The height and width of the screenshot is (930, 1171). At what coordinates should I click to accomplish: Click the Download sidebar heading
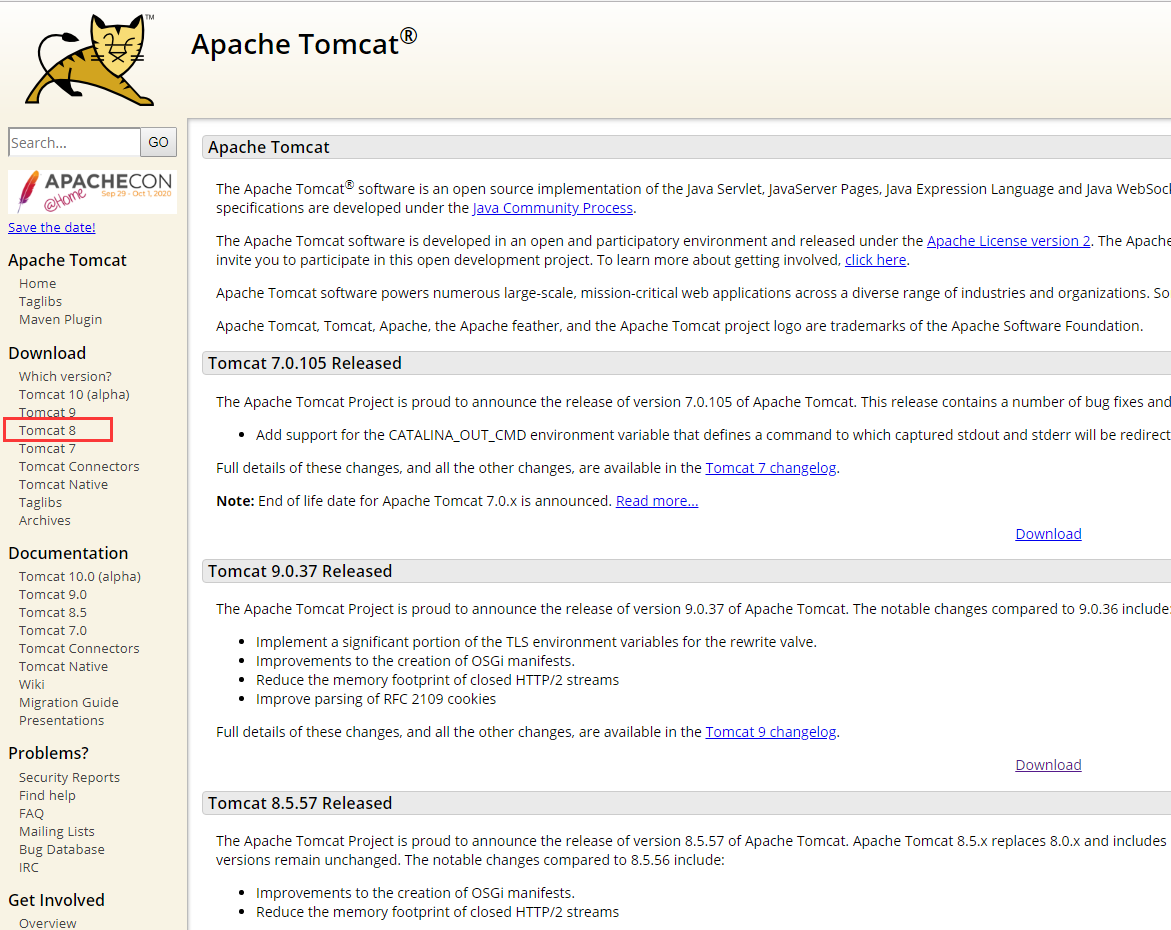(47, 353)
